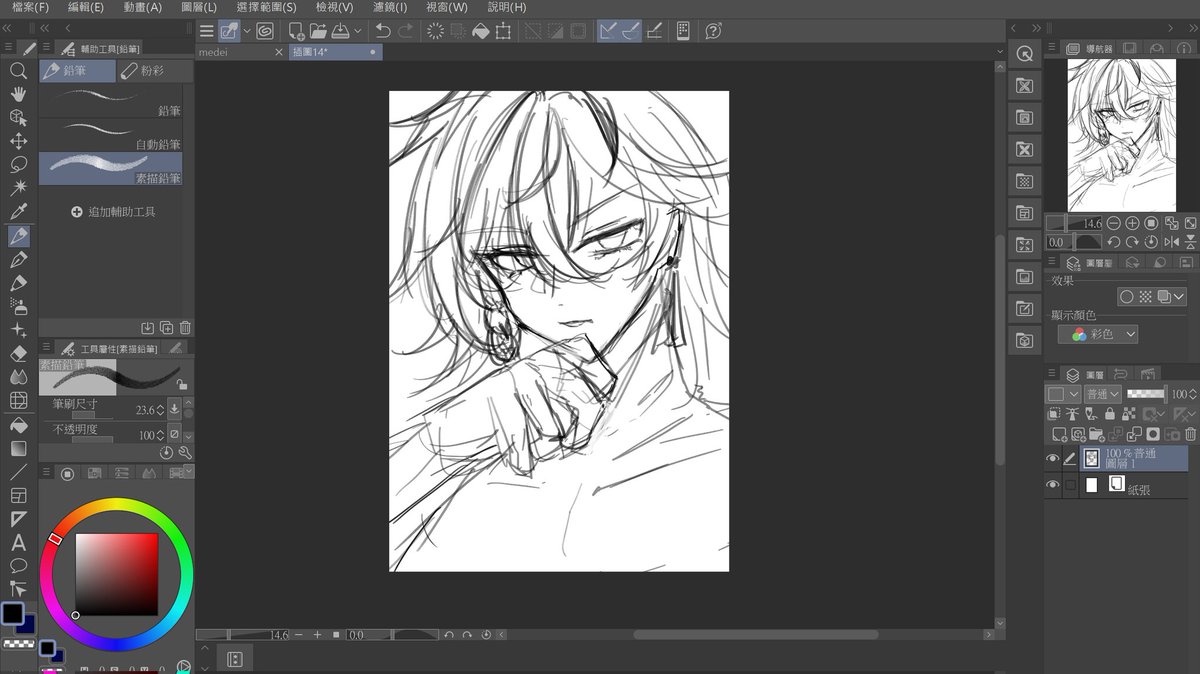The image size is (1200, 674).
Task: Hide 圖層 1 using its eye icon
Action: [1052, 459]
